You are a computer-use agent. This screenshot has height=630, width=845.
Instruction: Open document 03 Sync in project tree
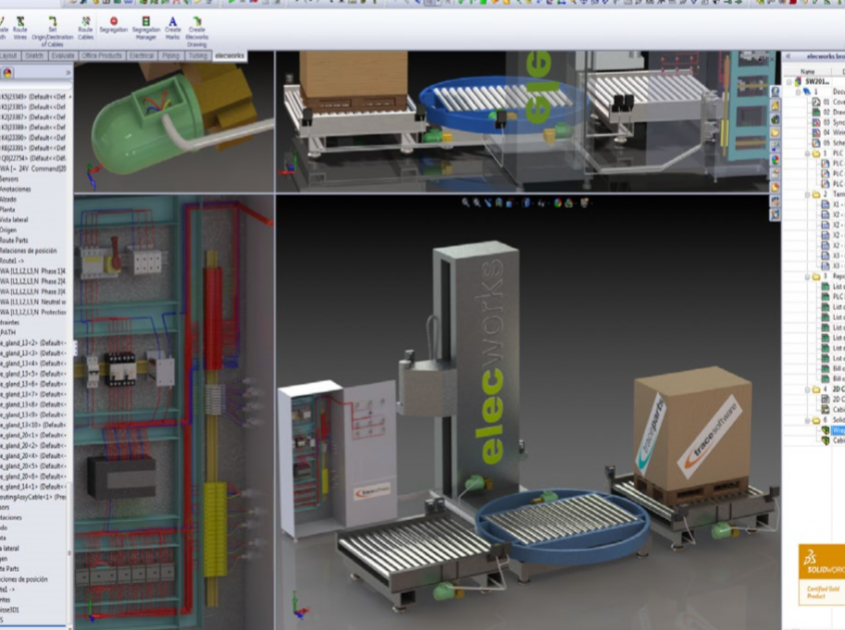(x=830, y=123)
